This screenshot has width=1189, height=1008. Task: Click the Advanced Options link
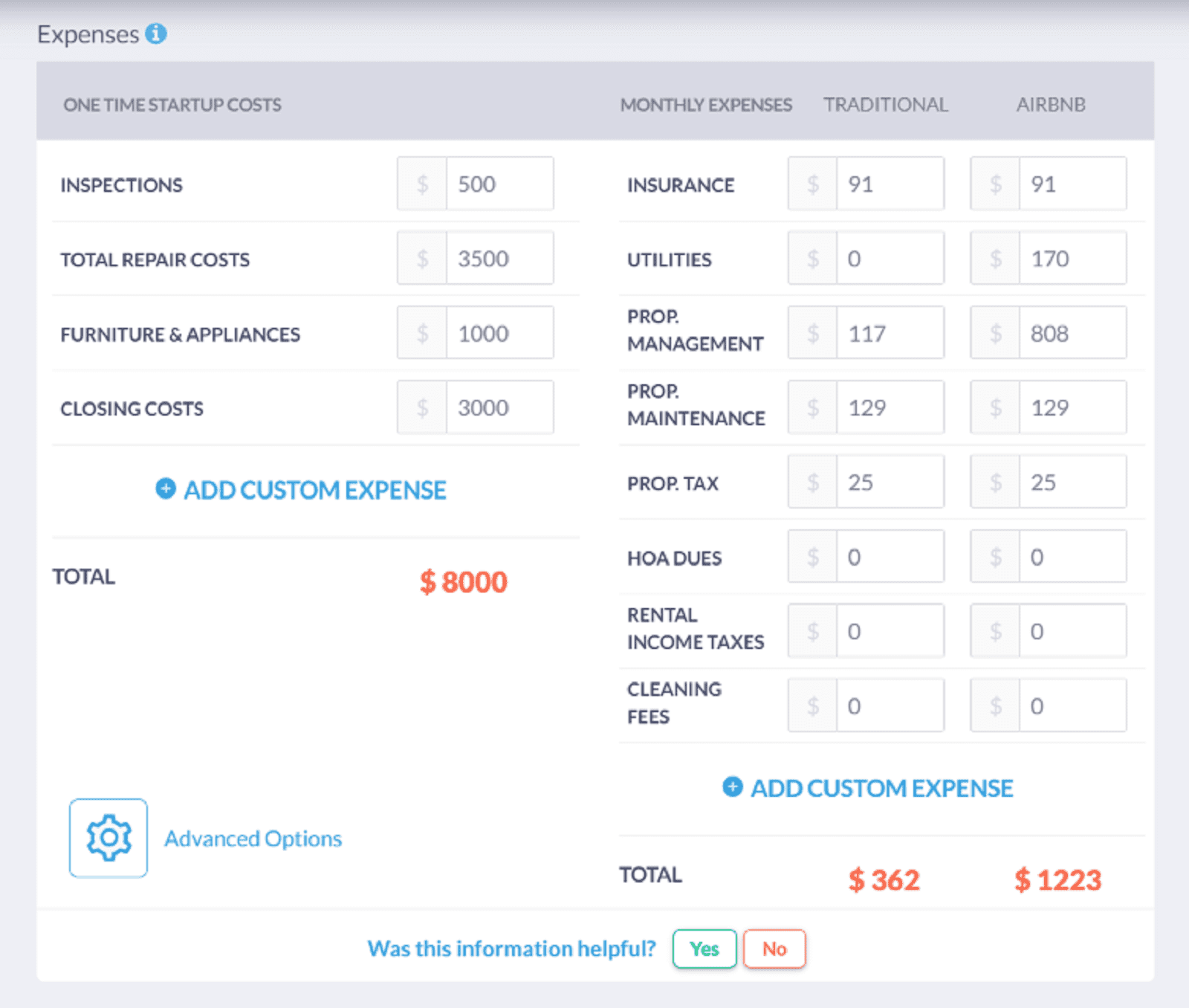pos(253,839)
